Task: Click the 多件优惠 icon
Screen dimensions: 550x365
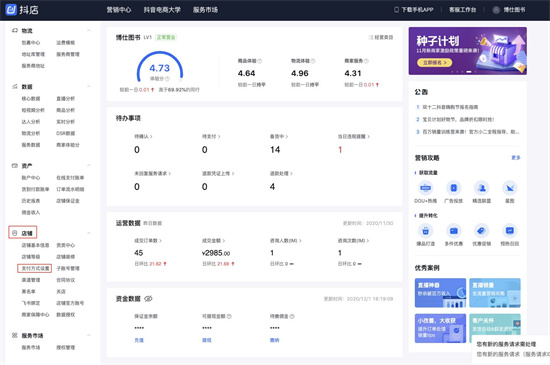Action: pyautogui.click(x=454, y=231)
